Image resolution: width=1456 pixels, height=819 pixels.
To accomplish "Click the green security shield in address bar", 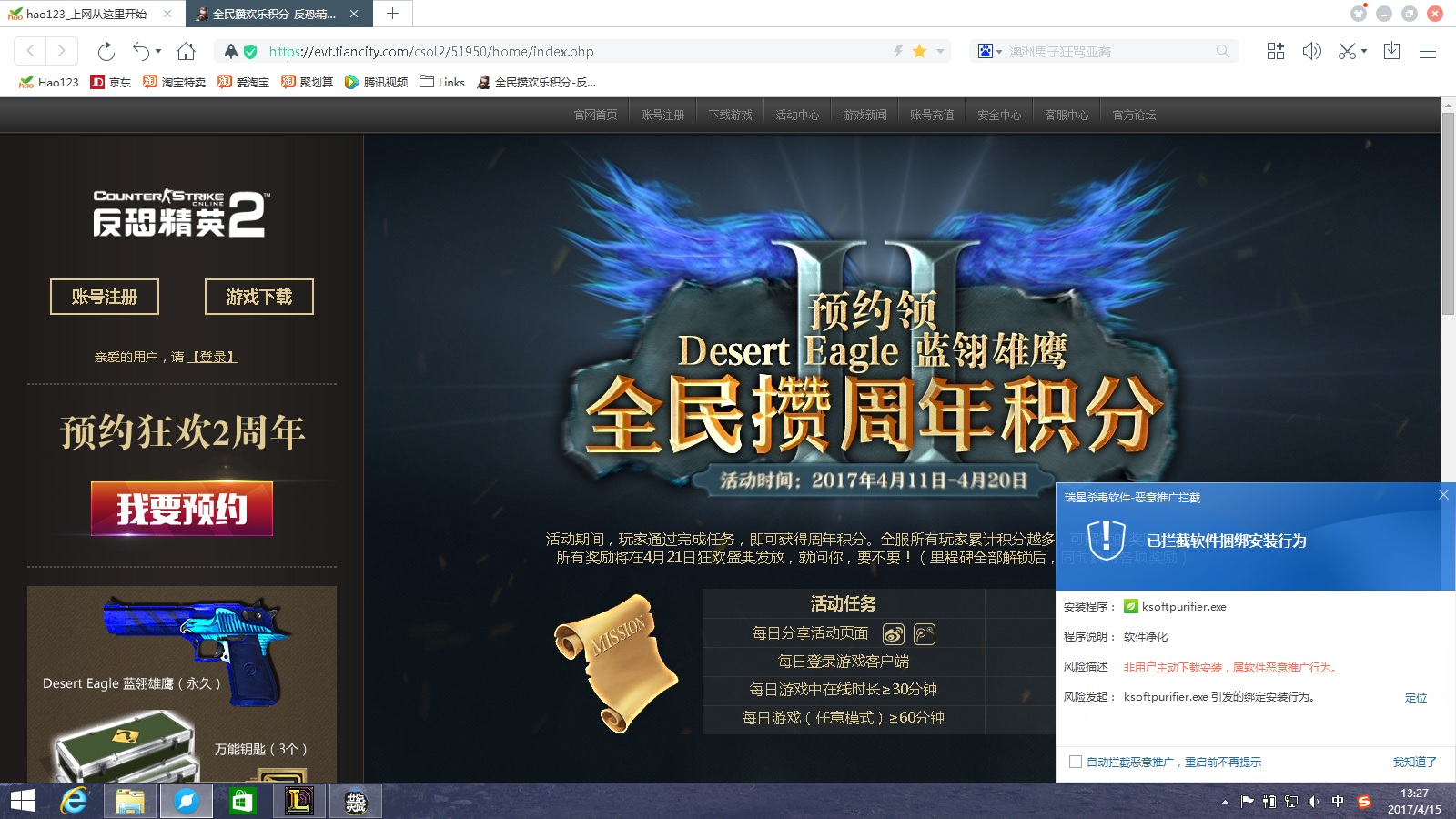I will (250, 52).
